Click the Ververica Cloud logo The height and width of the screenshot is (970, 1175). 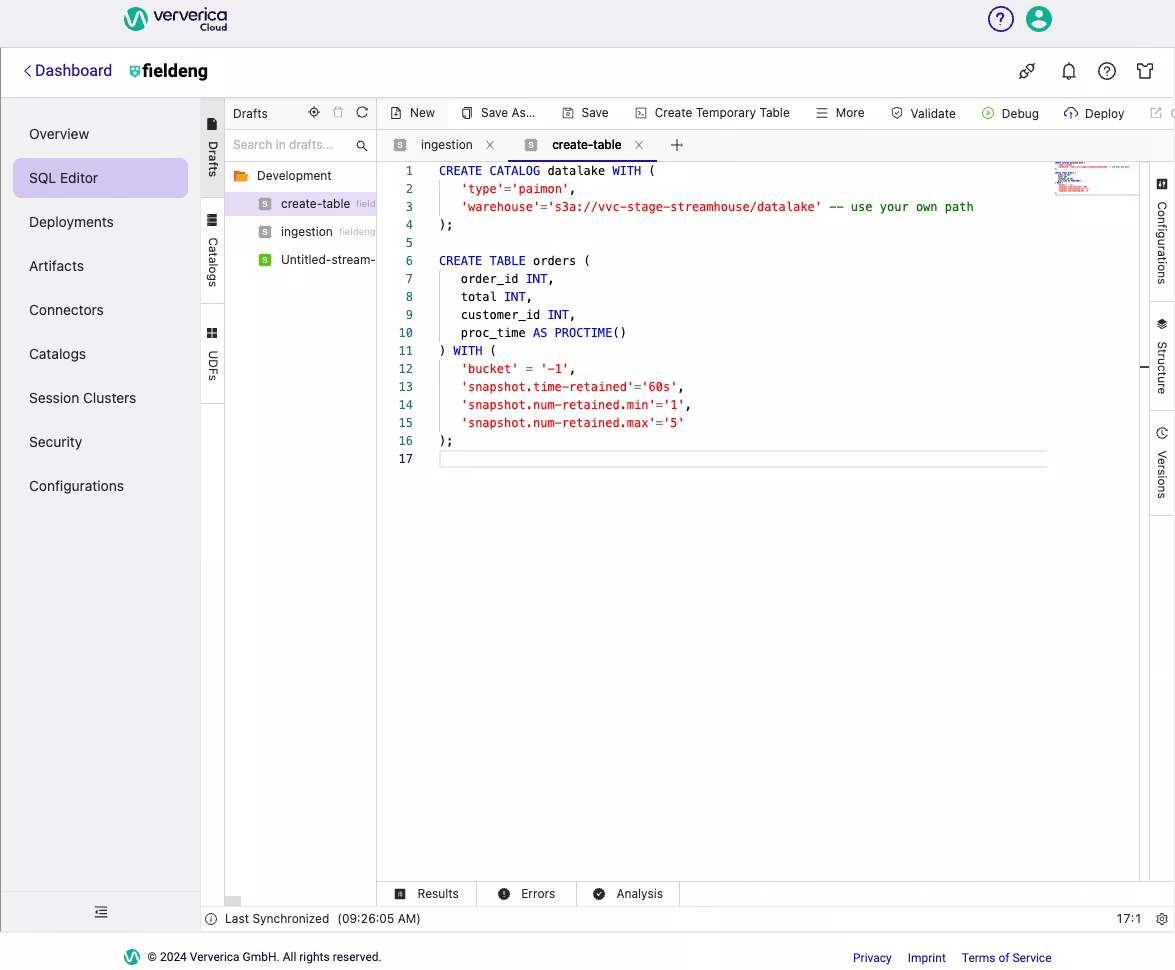pos(175,19)
